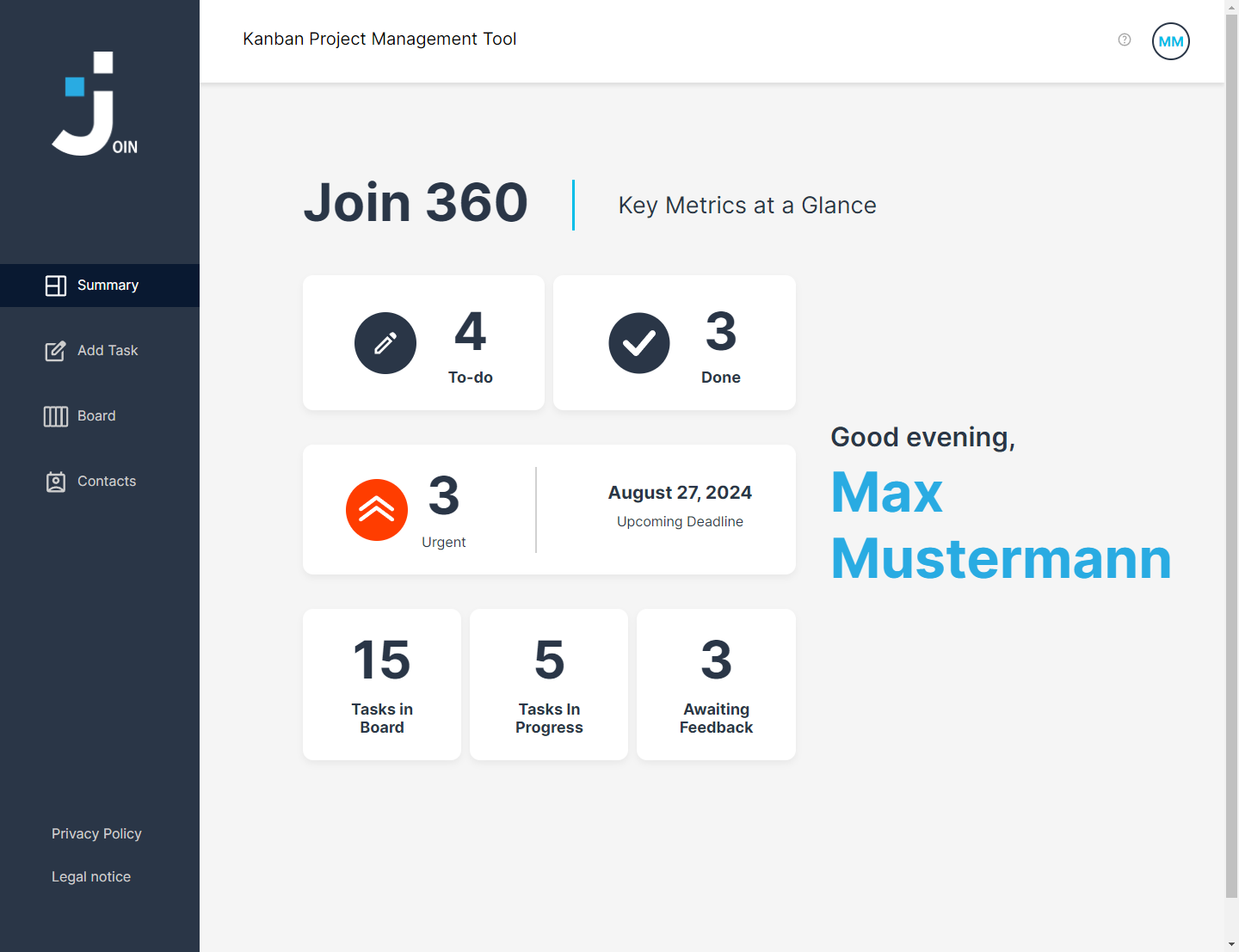1239x952 pixels.
Task: Open the MM user profile avatar
Action: click(1171, 41)
